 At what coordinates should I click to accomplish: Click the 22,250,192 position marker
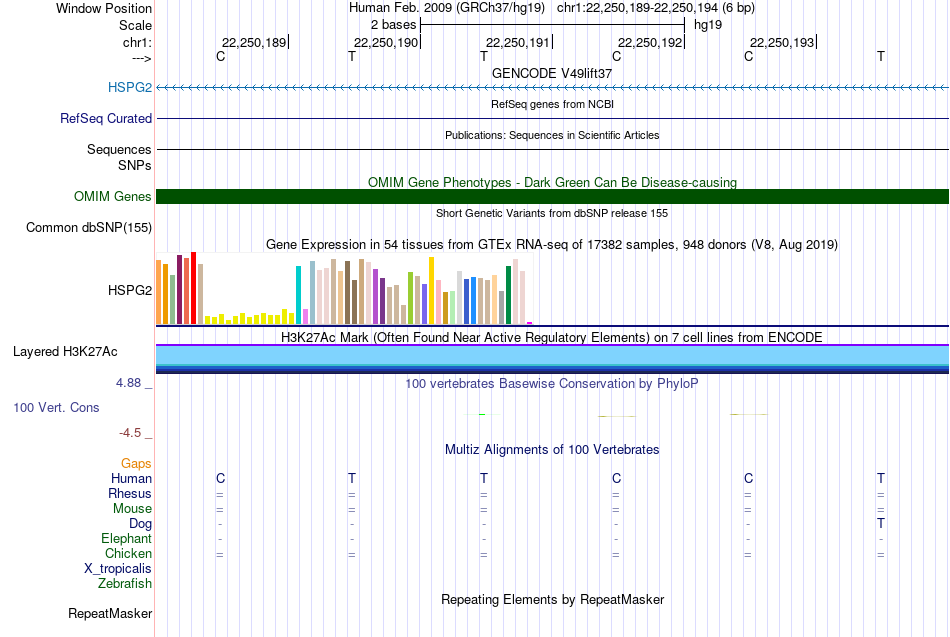coord(650,42)
